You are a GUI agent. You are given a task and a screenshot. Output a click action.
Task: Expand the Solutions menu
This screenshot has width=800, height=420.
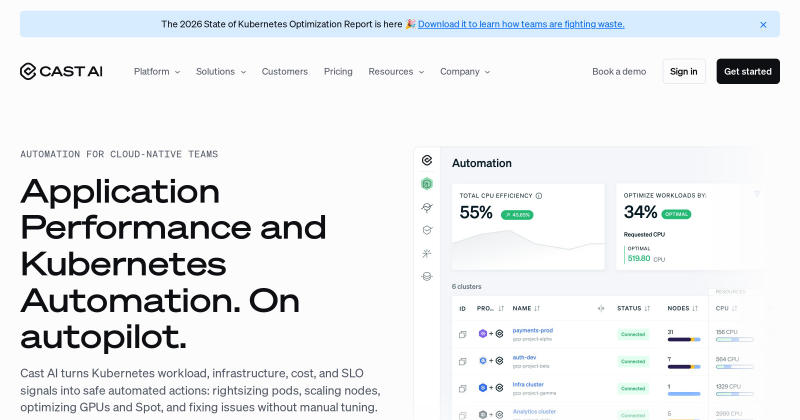click(221, 71)
